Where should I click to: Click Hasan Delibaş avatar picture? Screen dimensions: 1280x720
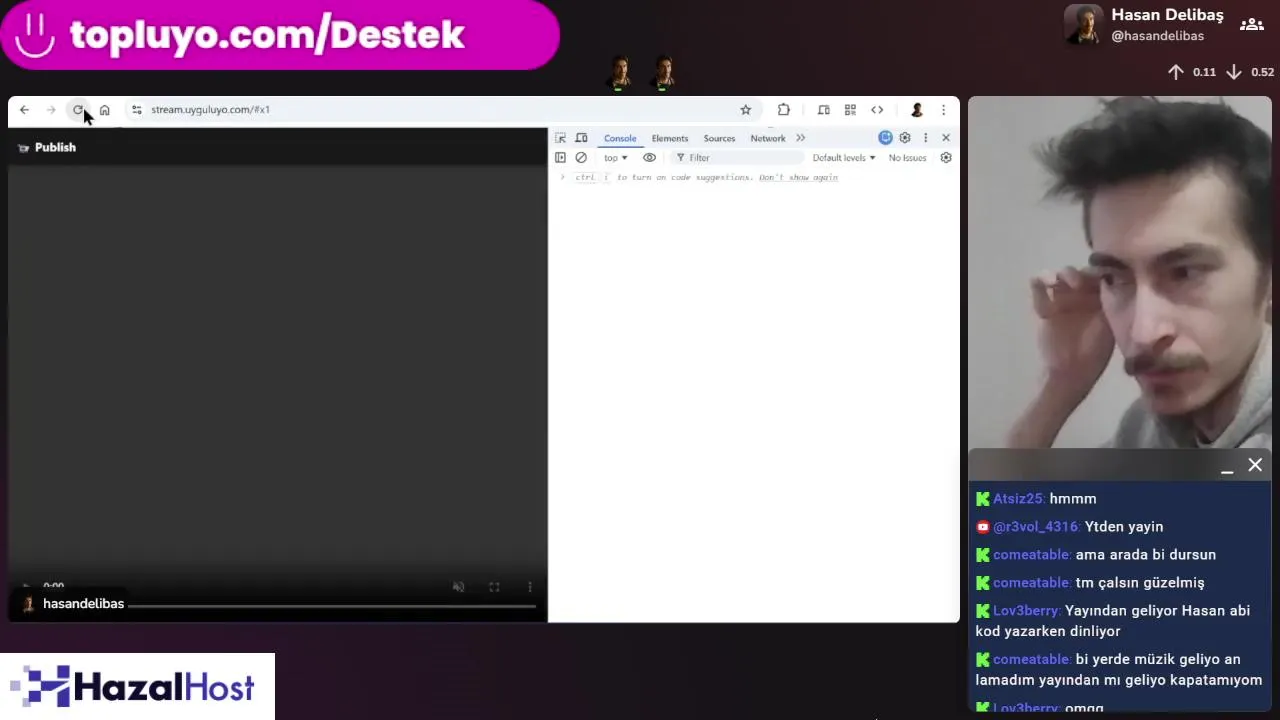(1083, 25)
